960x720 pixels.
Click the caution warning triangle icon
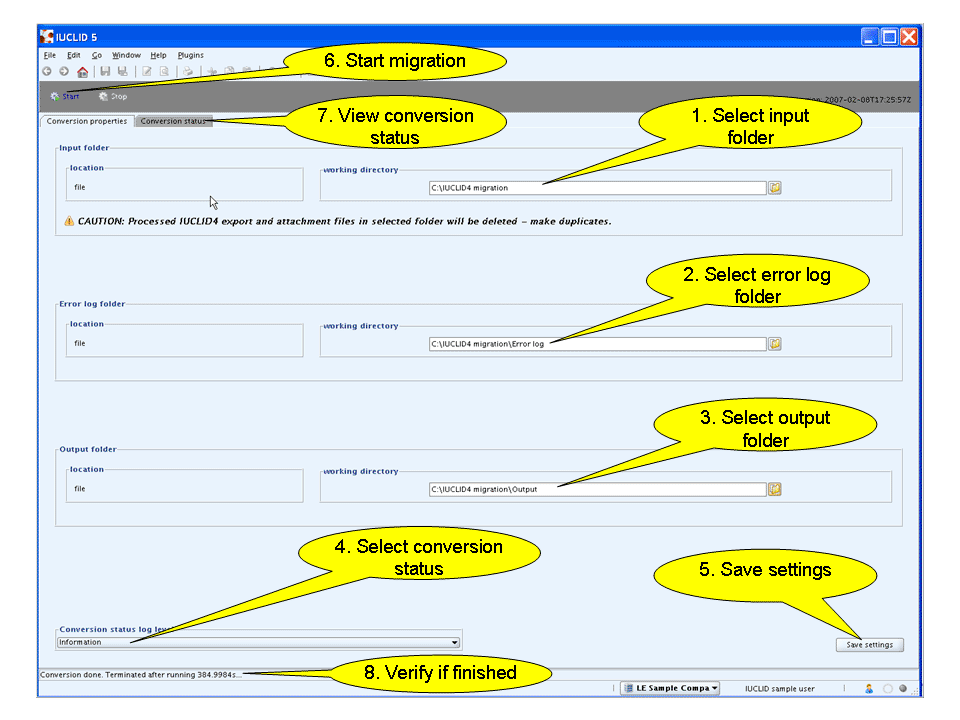[x=69, y=221]
